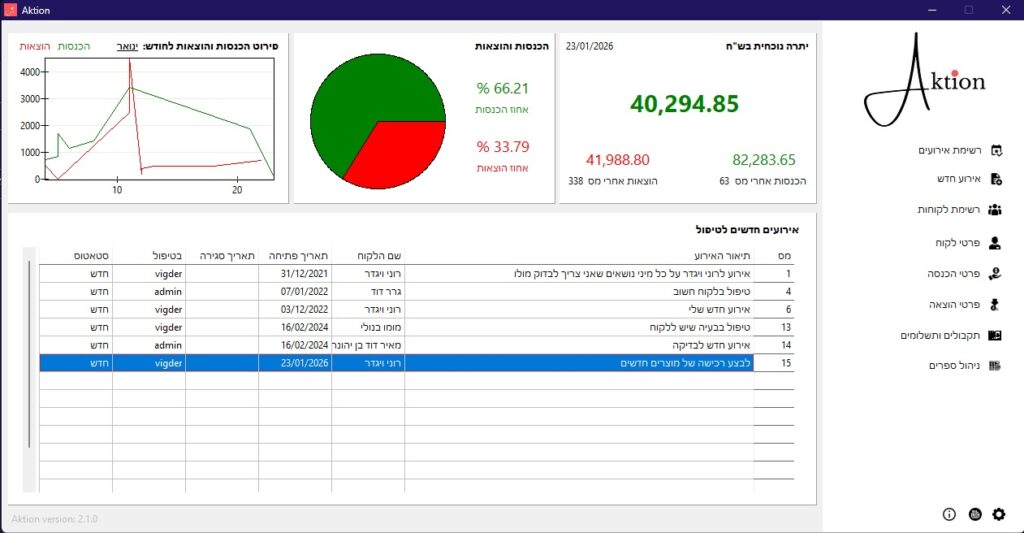Image resolution: width=1024 pixels, height=533 pixels.
Task: Open the ניהול ספרים bookkeeping icon
Action: pos(995,366)
